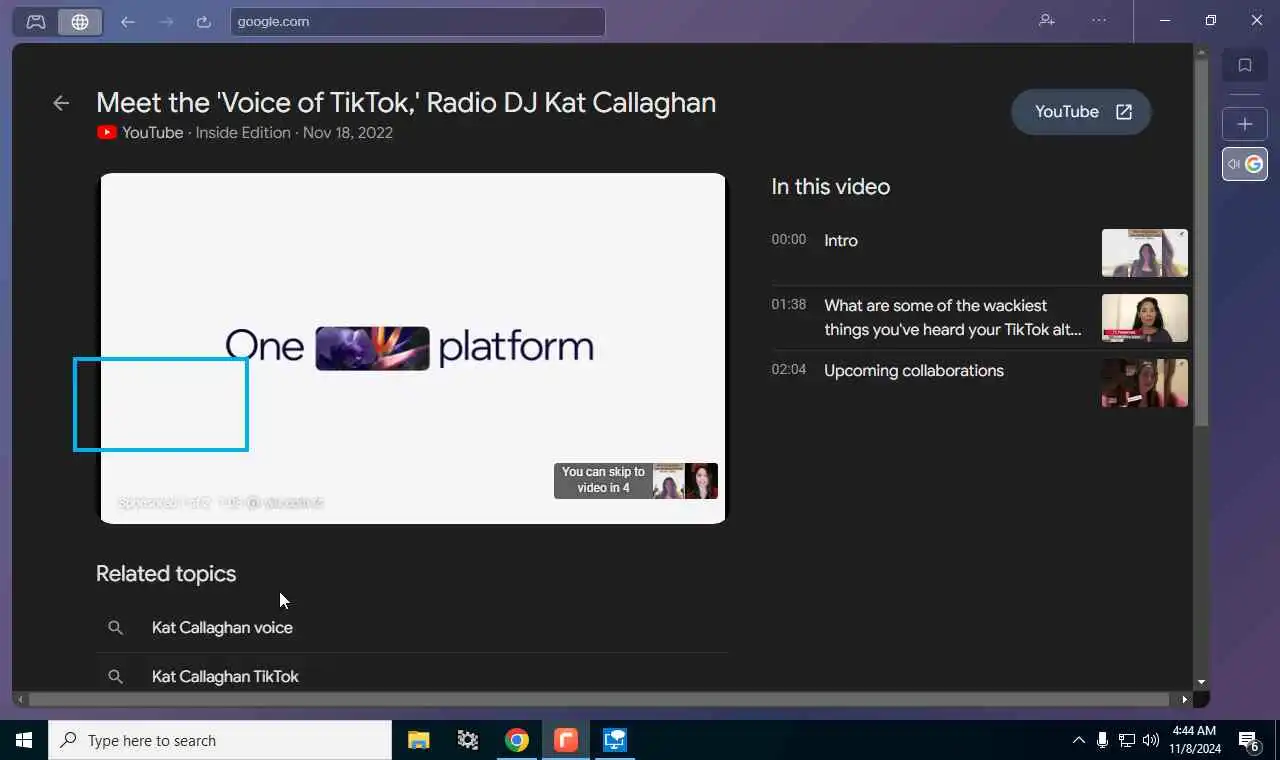Switch to the game controller mode
Image resolution: width=1280 pixels, height=760 pixels.
36,21
